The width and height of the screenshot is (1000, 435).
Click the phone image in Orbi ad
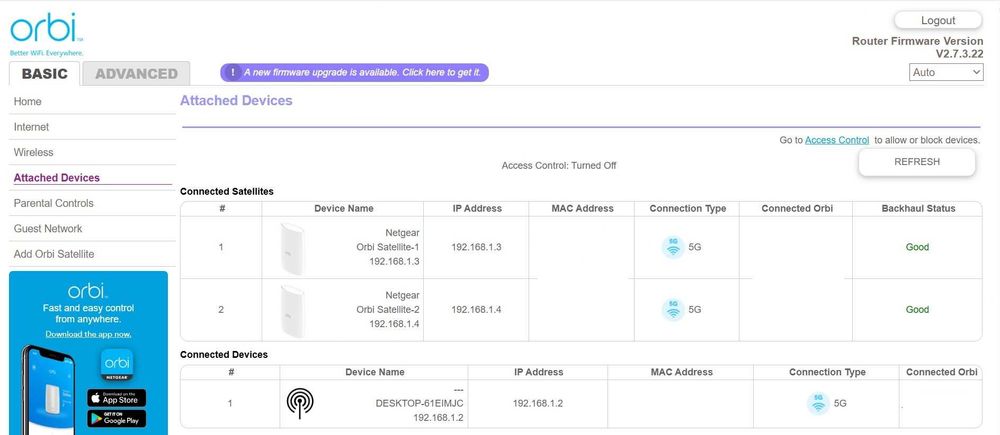tap(50, 390)
